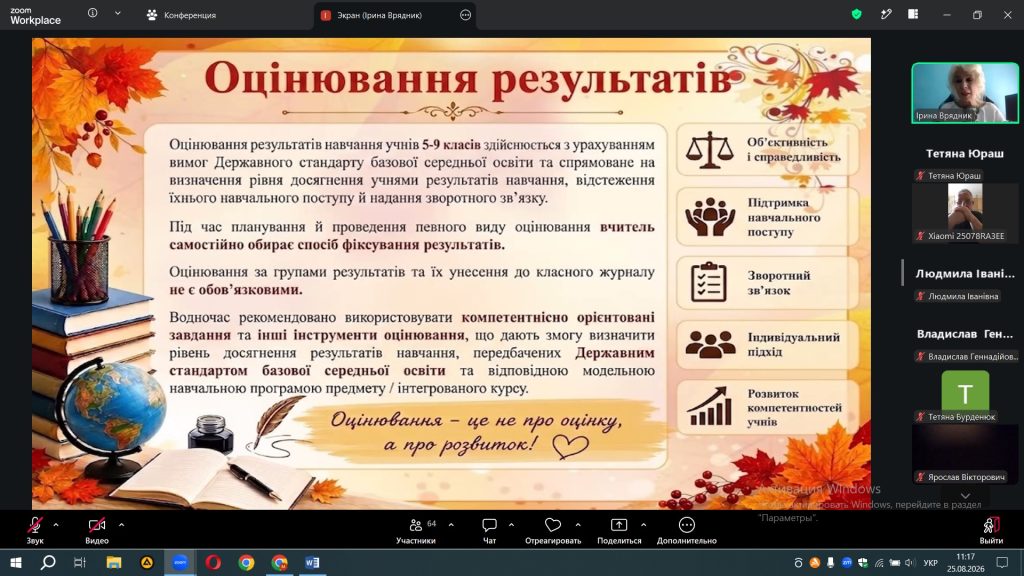Expand the arrow next to Отреагировать
Image resolution: width=1024 pixels, height=576 pixels.
click(x=578, y=524)
